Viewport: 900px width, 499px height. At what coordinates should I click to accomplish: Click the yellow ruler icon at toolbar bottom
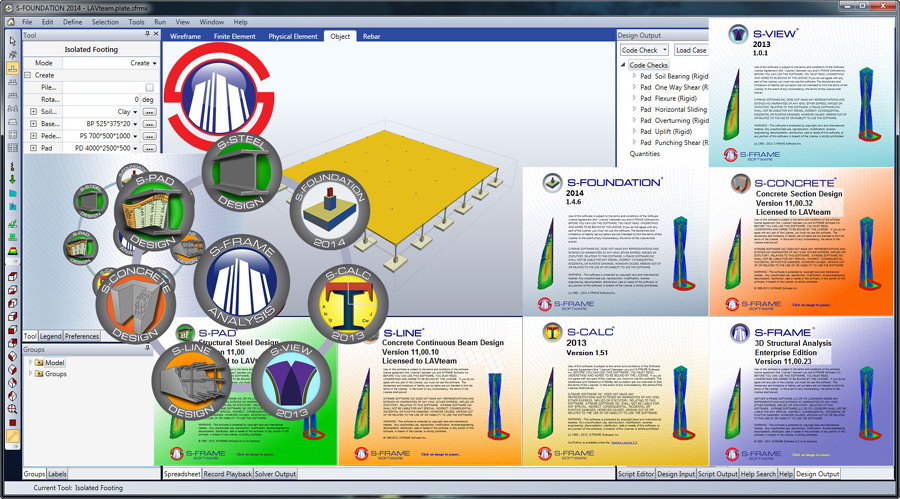[x=13, y=436]
